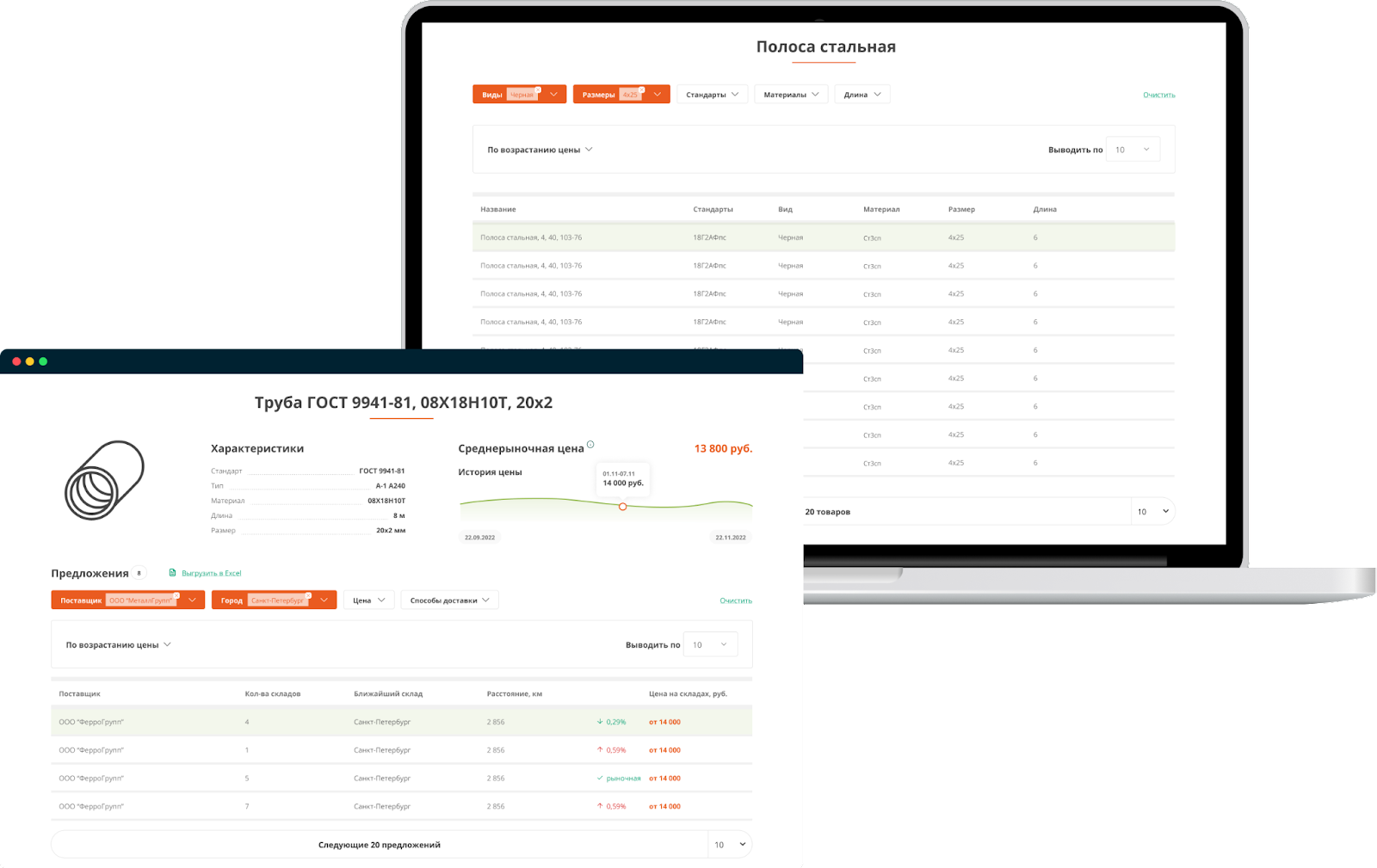
Task: Remove the ООО "МеталлГрупп" supplier filter chip
Action: pyautogui.click(x=176, y=595)
